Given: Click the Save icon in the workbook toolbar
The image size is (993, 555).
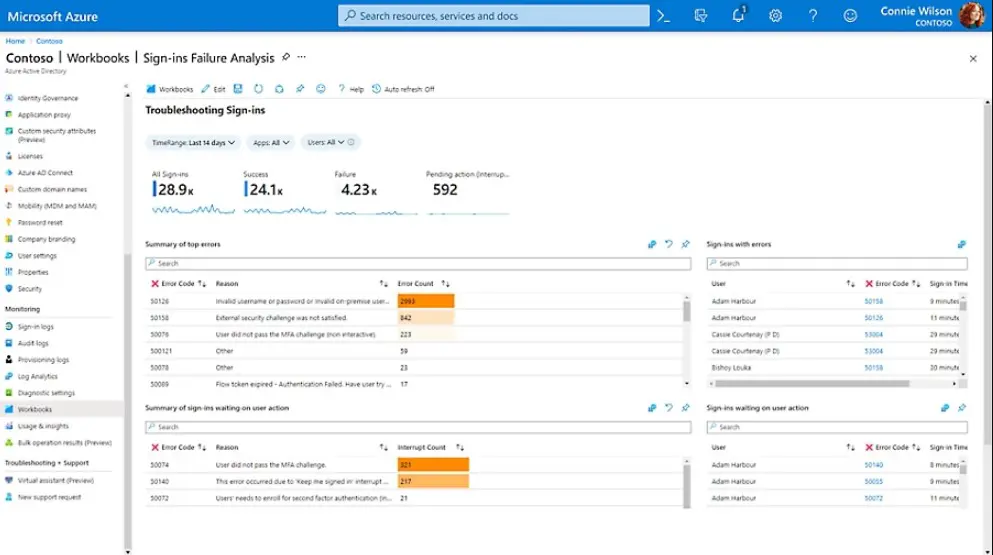Looking at the screenshot, I should point(238,89).
